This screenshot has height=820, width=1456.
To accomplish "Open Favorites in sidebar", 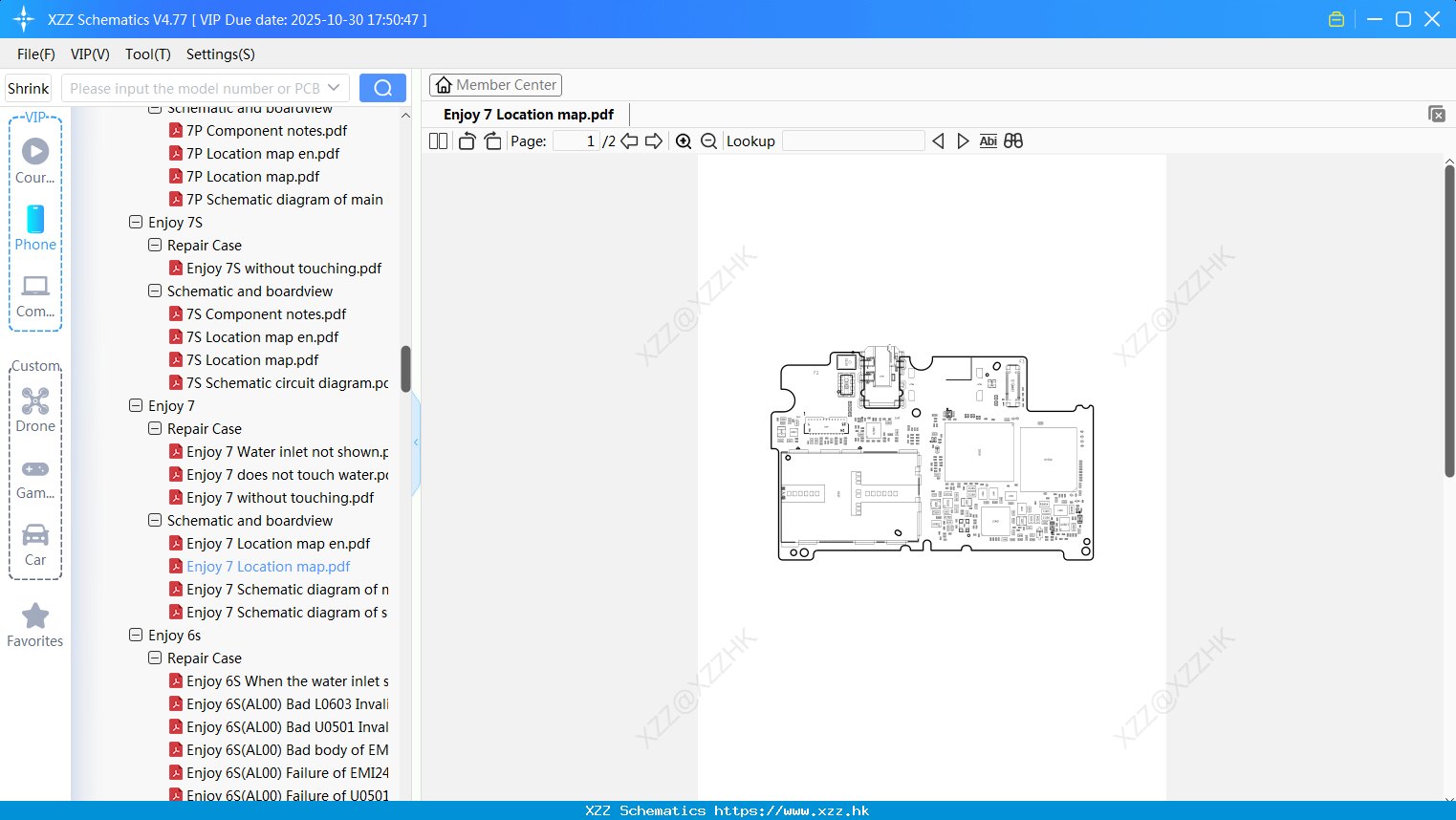I will pyautogui.click(x=35, y=626).
